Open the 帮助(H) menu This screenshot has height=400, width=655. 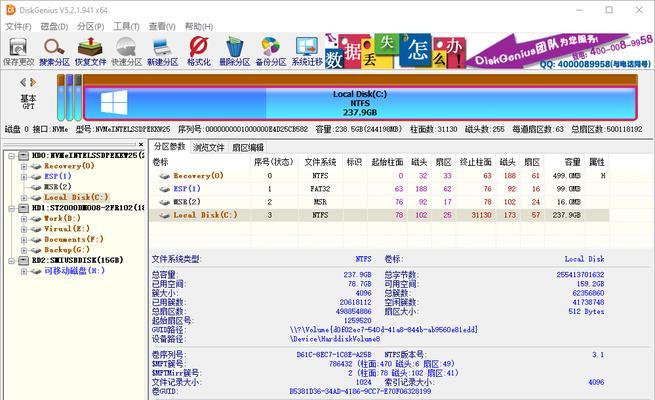(x=199, y=27)
